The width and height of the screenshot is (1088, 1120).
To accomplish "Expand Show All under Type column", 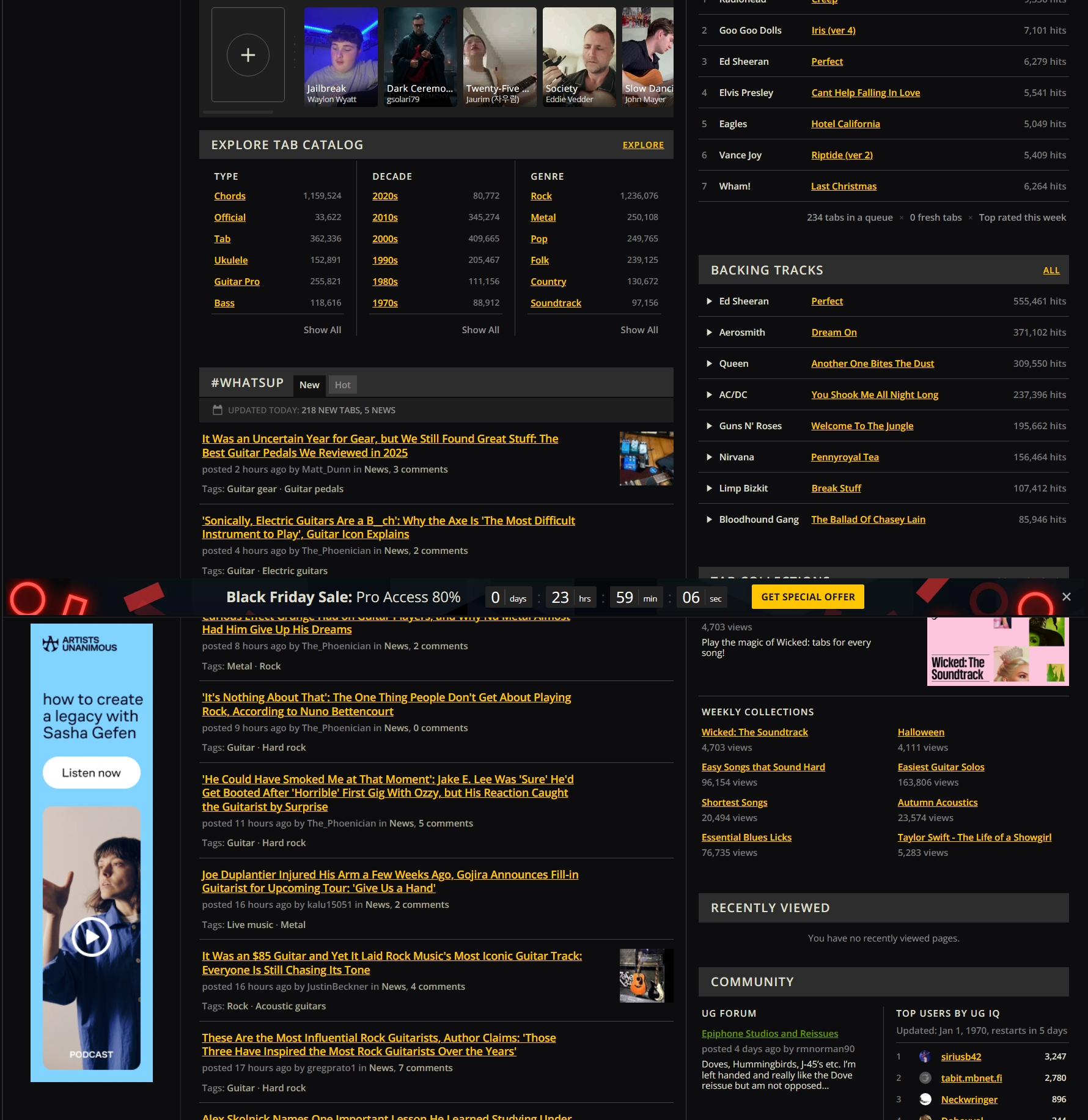I will click(x=322, y=330).
